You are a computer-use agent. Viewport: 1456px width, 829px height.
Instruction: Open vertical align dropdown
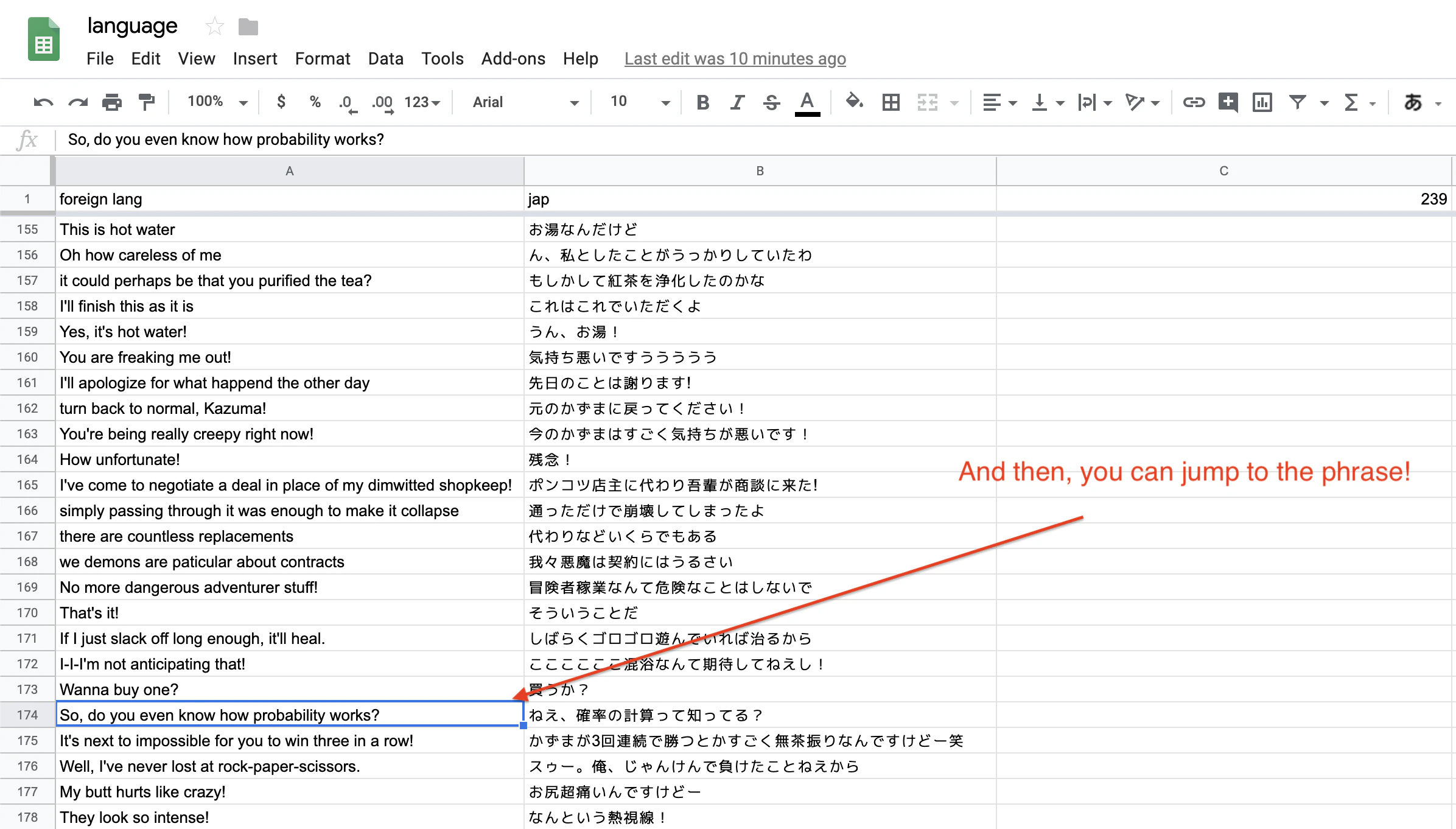click(x=1048, y=102)
